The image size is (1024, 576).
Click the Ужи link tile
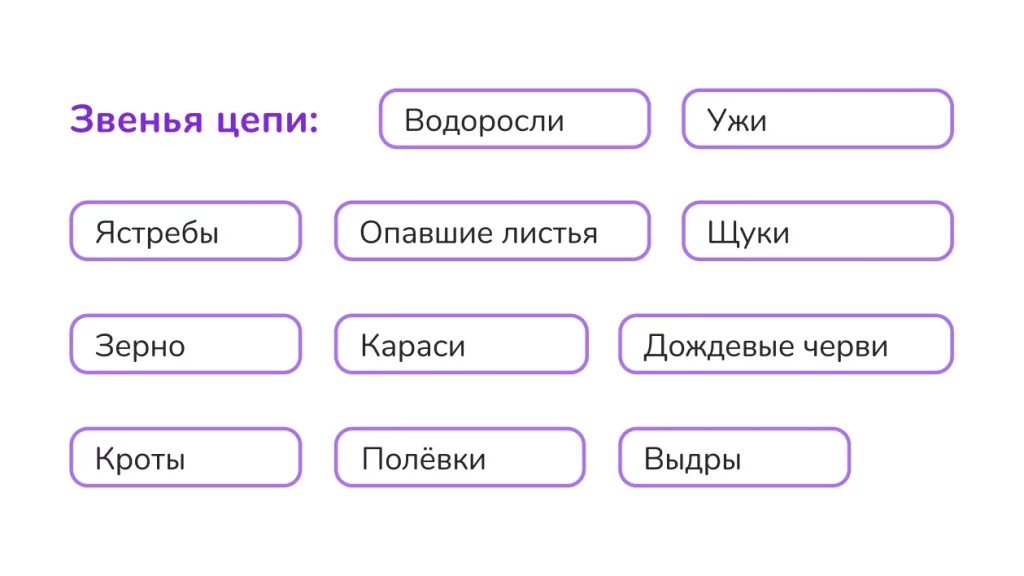coord(817,120)
